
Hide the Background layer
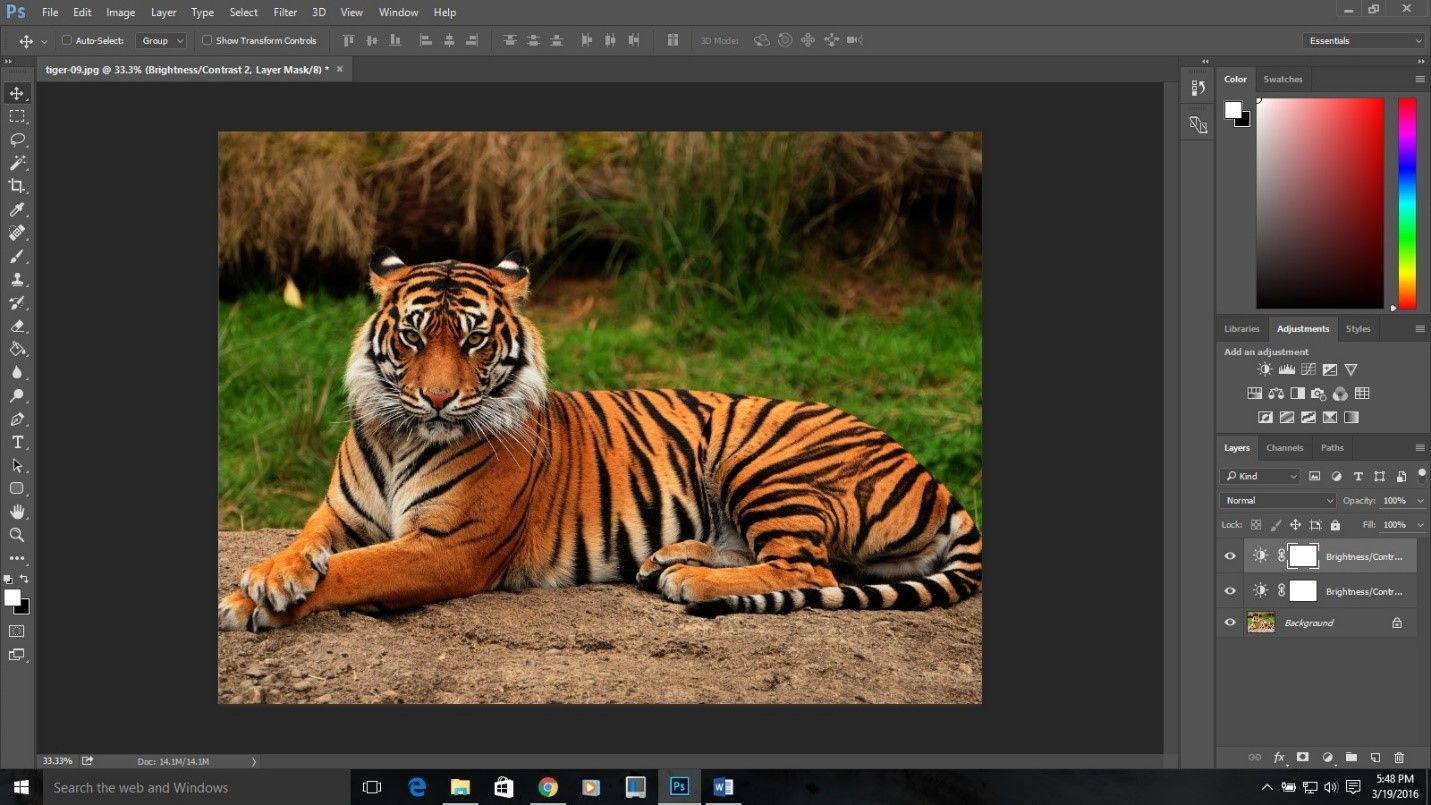point(1230,622)
